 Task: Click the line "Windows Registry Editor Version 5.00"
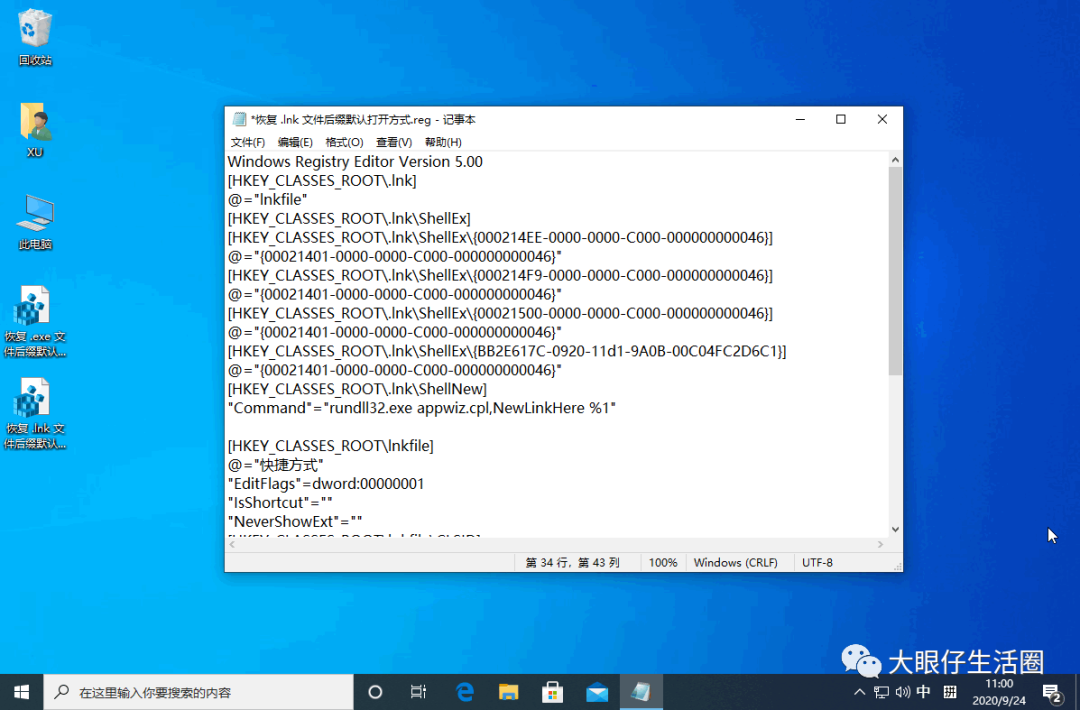click(355, 162)
